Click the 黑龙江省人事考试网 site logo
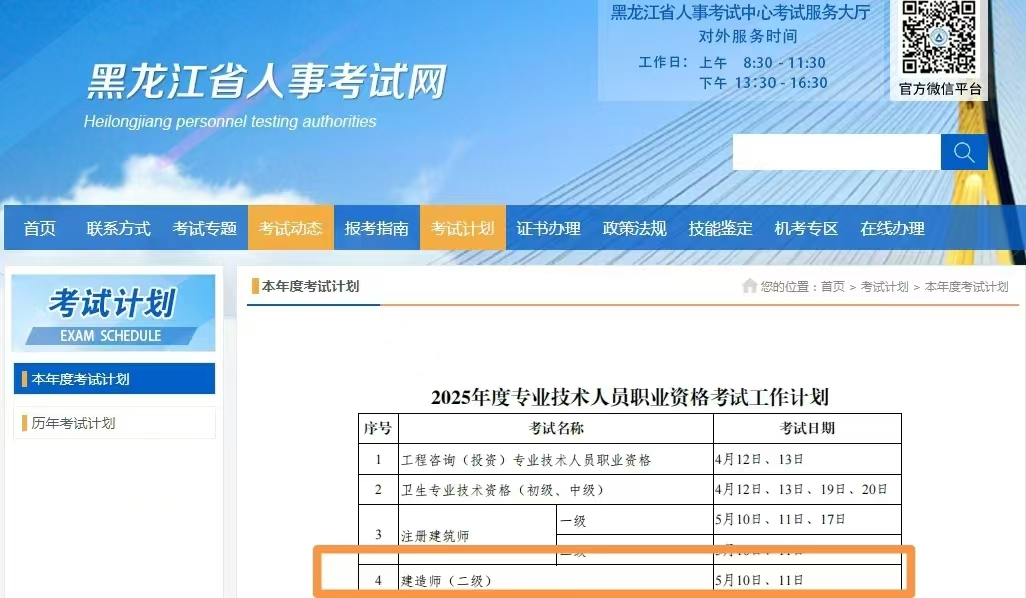 [x=266, y=82]
